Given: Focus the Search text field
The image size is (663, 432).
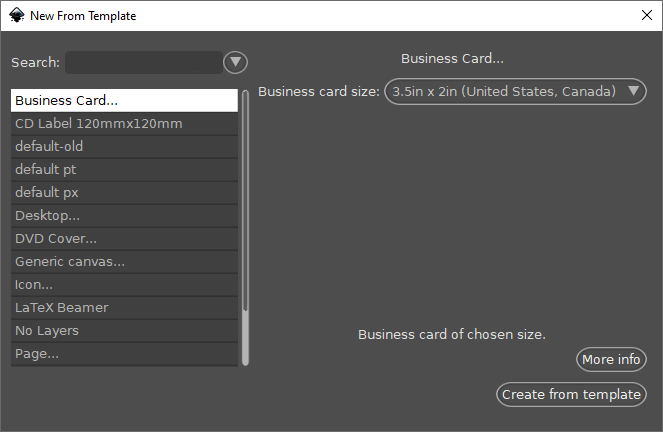Looking at the screenshot, I should click(144, 63).
